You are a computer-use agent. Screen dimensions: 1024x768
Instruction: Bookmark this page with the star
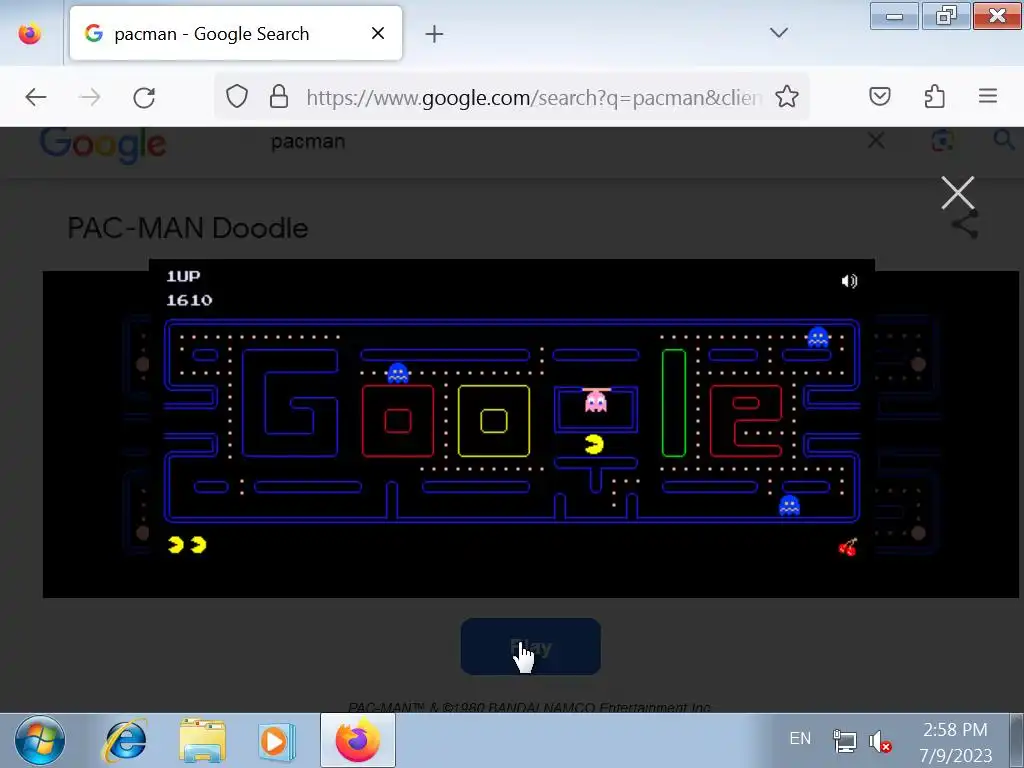pos(786,97)
